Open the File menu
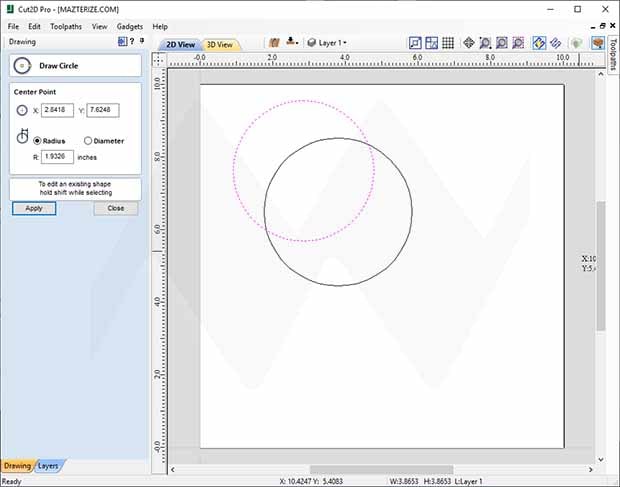 [13, 26]
